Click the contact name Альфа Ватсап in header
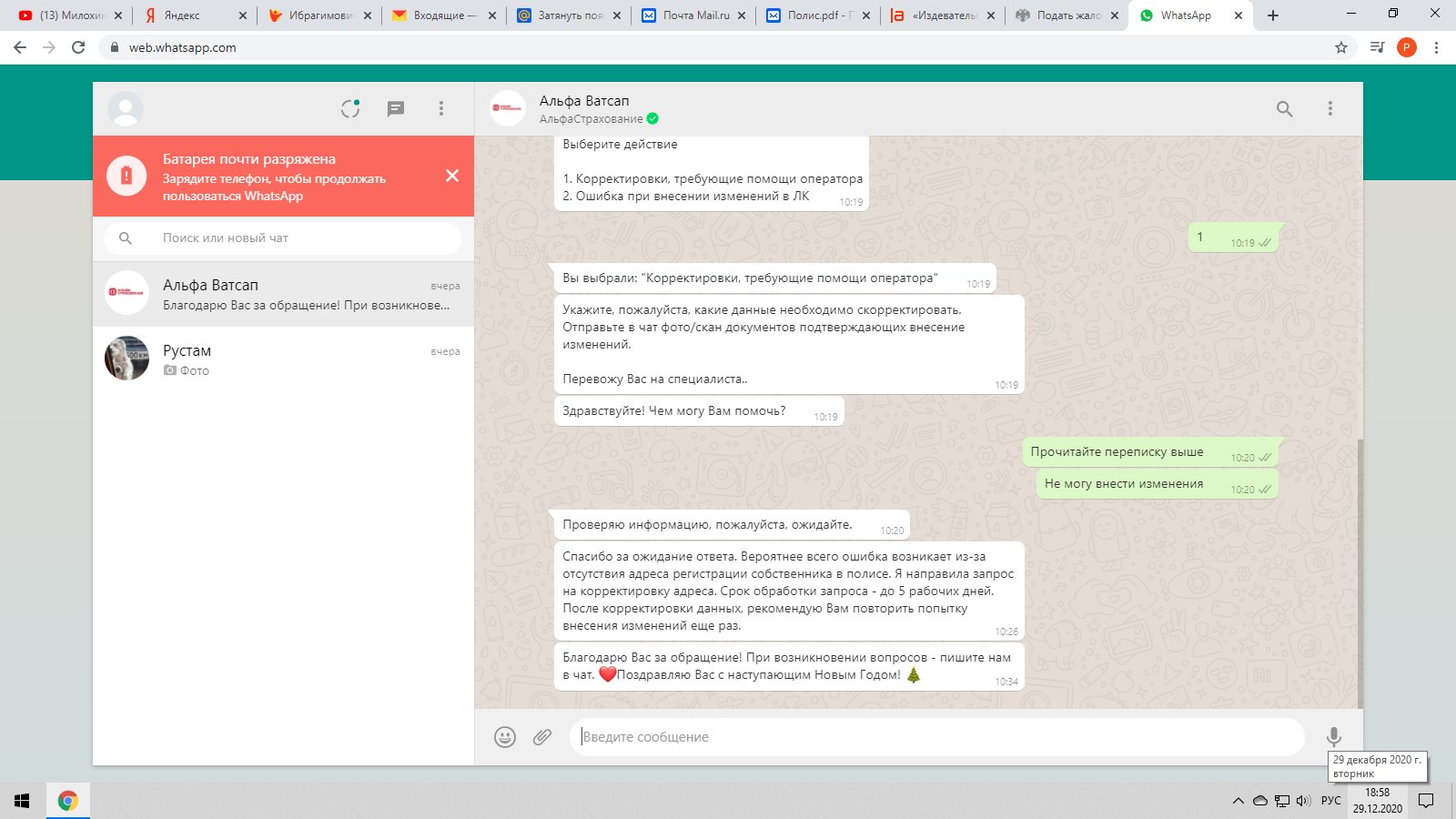 tap(584, 101)
